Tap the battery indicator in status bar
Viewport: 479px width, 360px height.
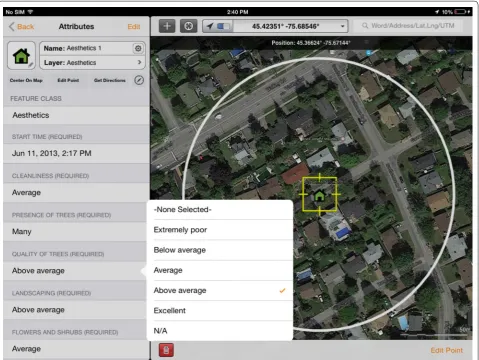click(x=461, y=12)
